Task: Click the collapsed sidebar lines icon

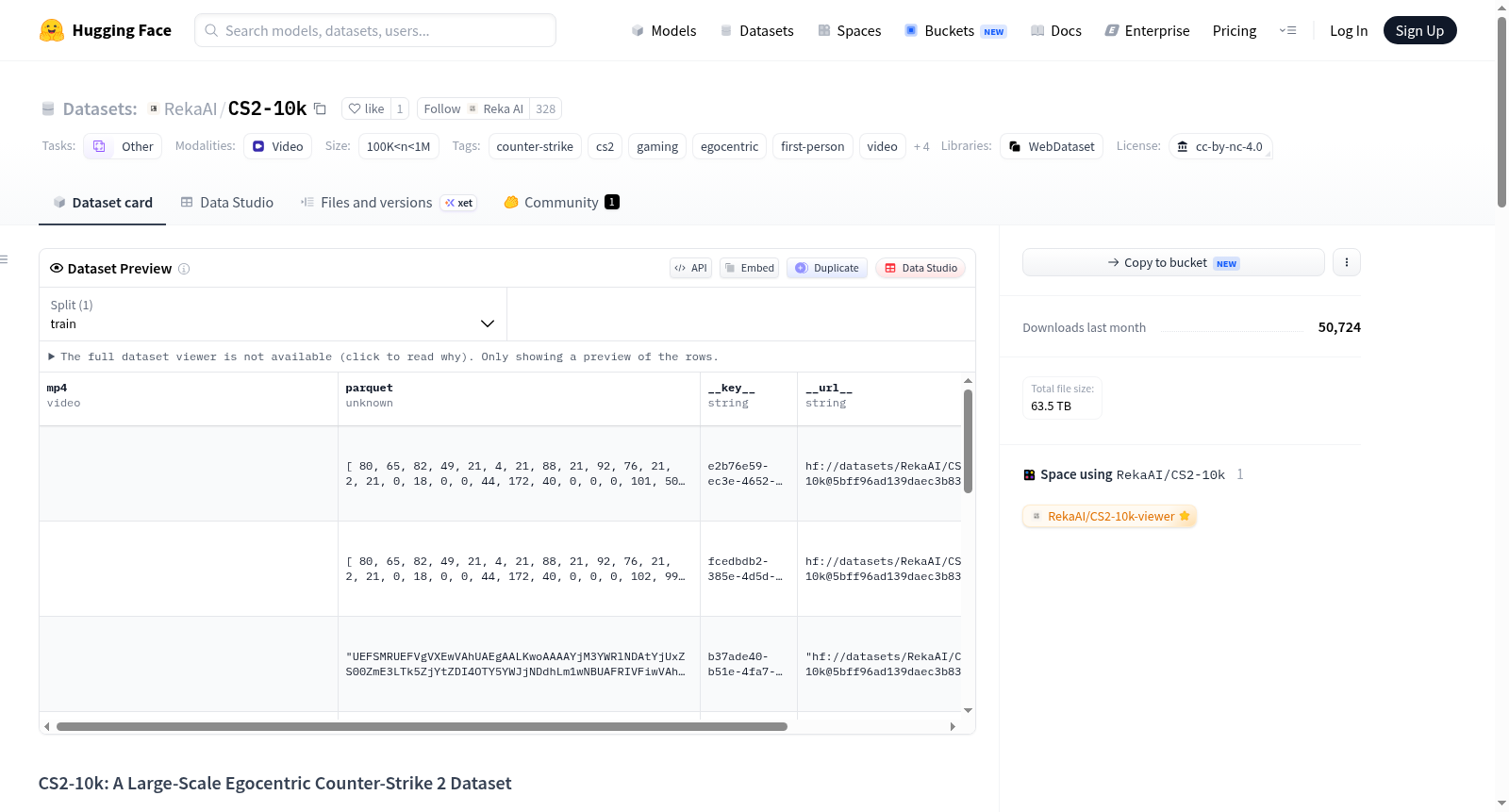Action: [4, 259]
